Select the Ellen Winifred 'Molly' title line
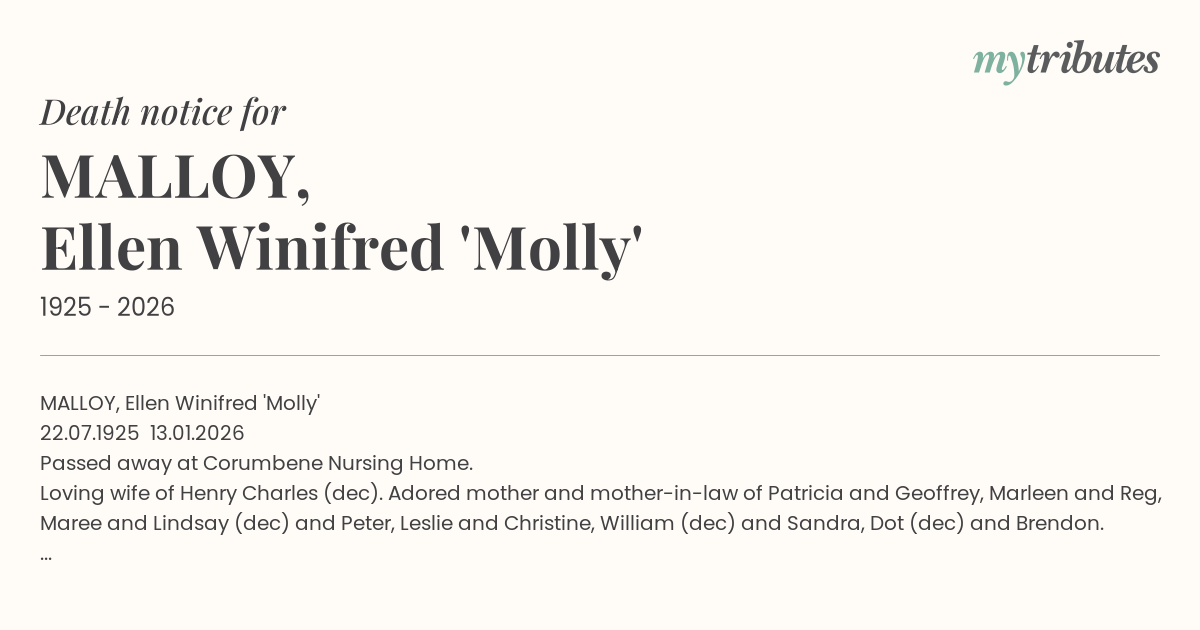Viewport: 1200px width, 630px height. pyautogui.click(x=341, y=250)
